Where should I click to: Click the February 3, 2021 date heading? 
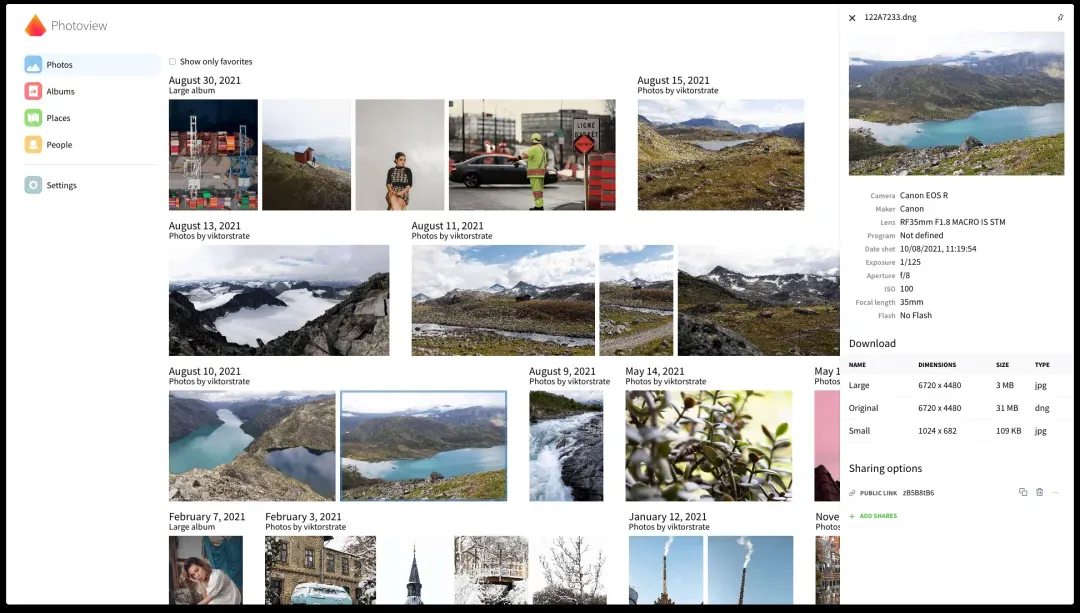(303, 517)
